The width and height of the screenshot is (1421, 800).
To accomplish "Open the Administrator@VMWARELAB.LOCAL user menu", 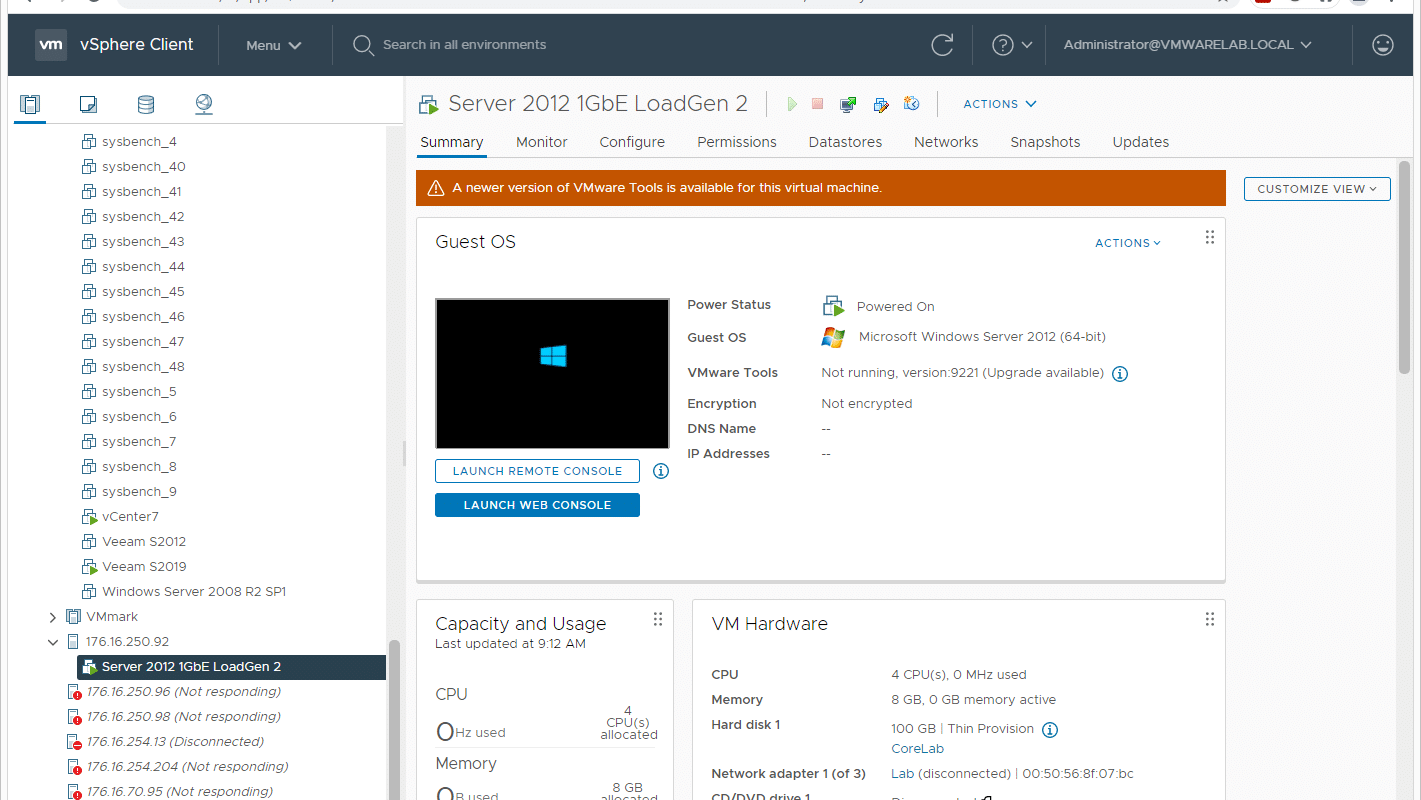I will point(1188,45).
